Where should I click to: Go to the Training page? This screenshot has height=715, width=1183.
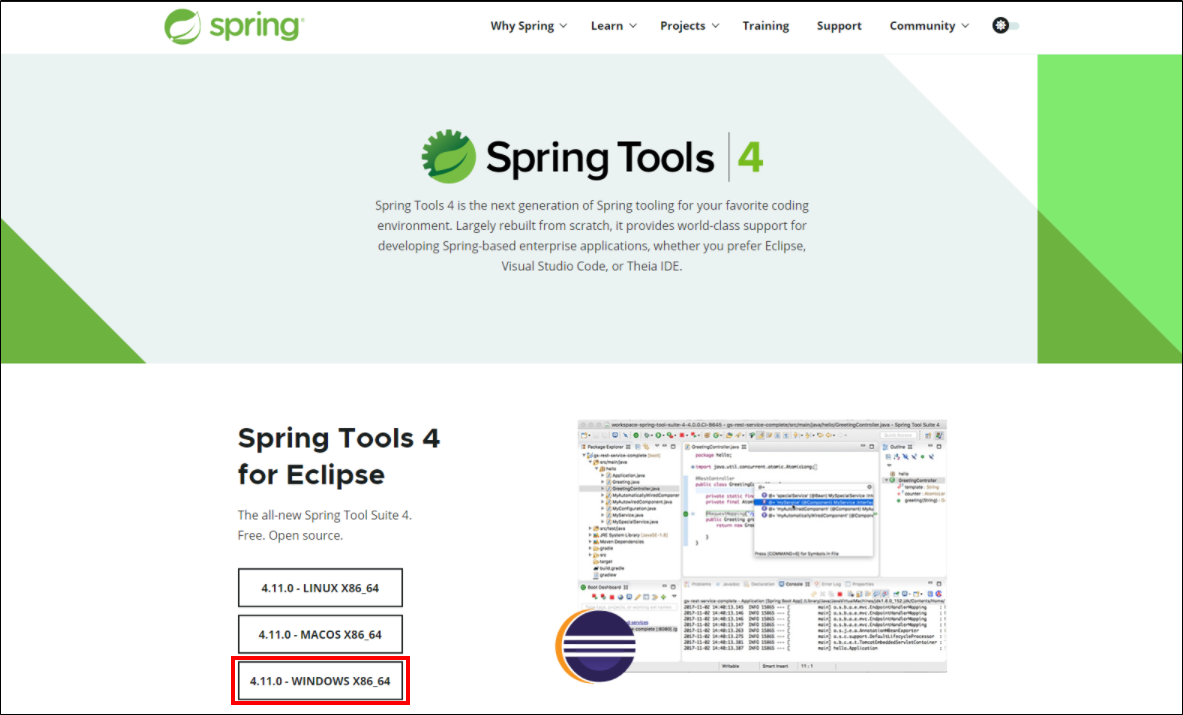pos(766,26)
